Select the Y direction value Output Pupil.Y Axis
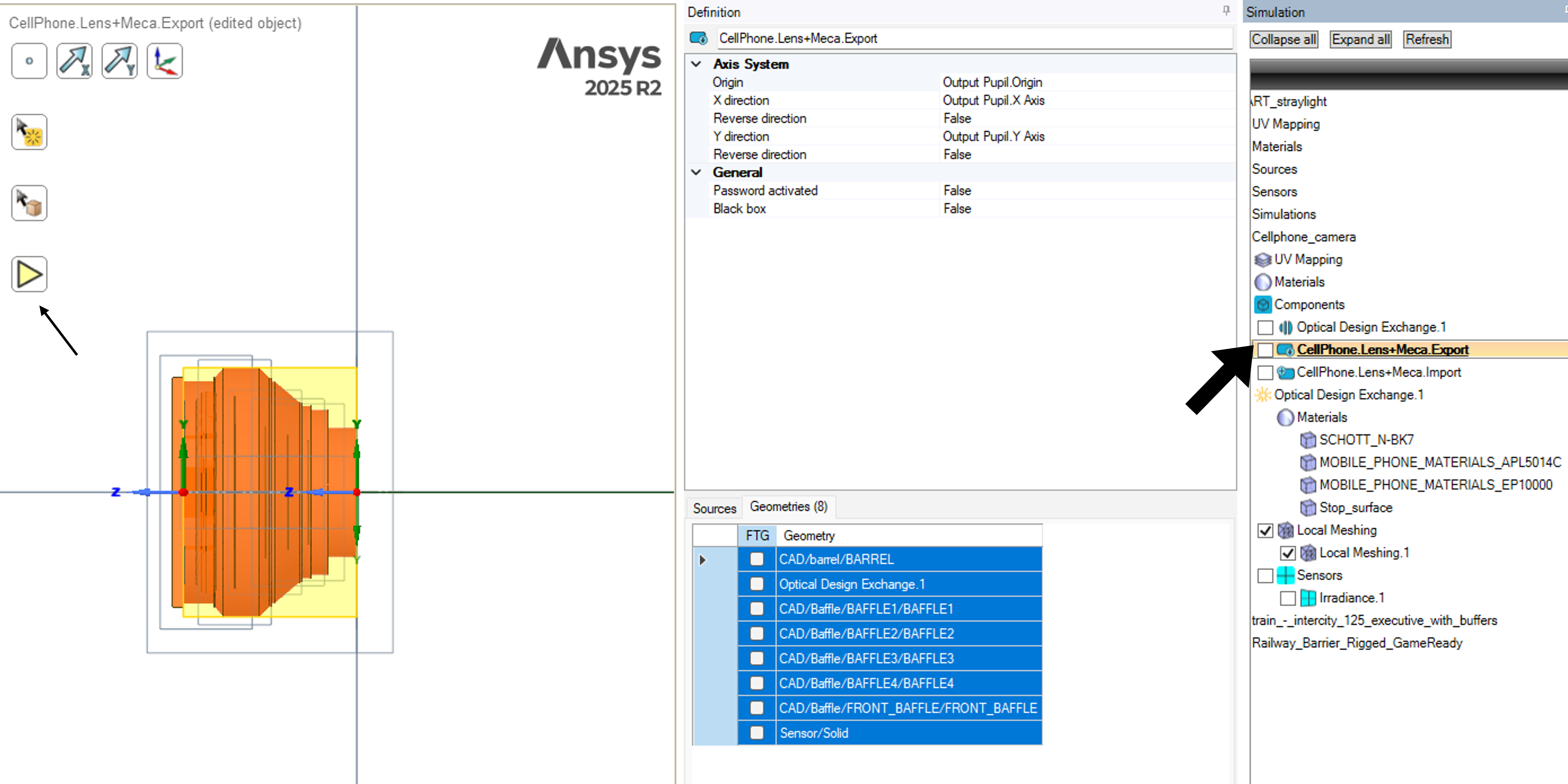1568x784 pixels. coord(994,136)
